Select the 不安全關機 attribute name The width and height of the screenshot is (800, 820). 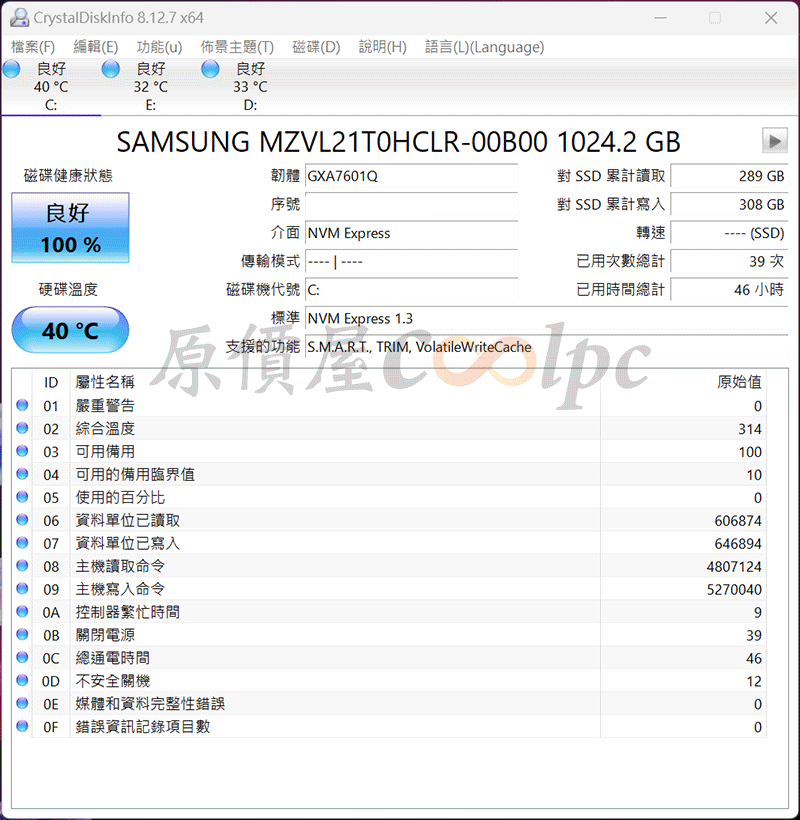point(113,681)
